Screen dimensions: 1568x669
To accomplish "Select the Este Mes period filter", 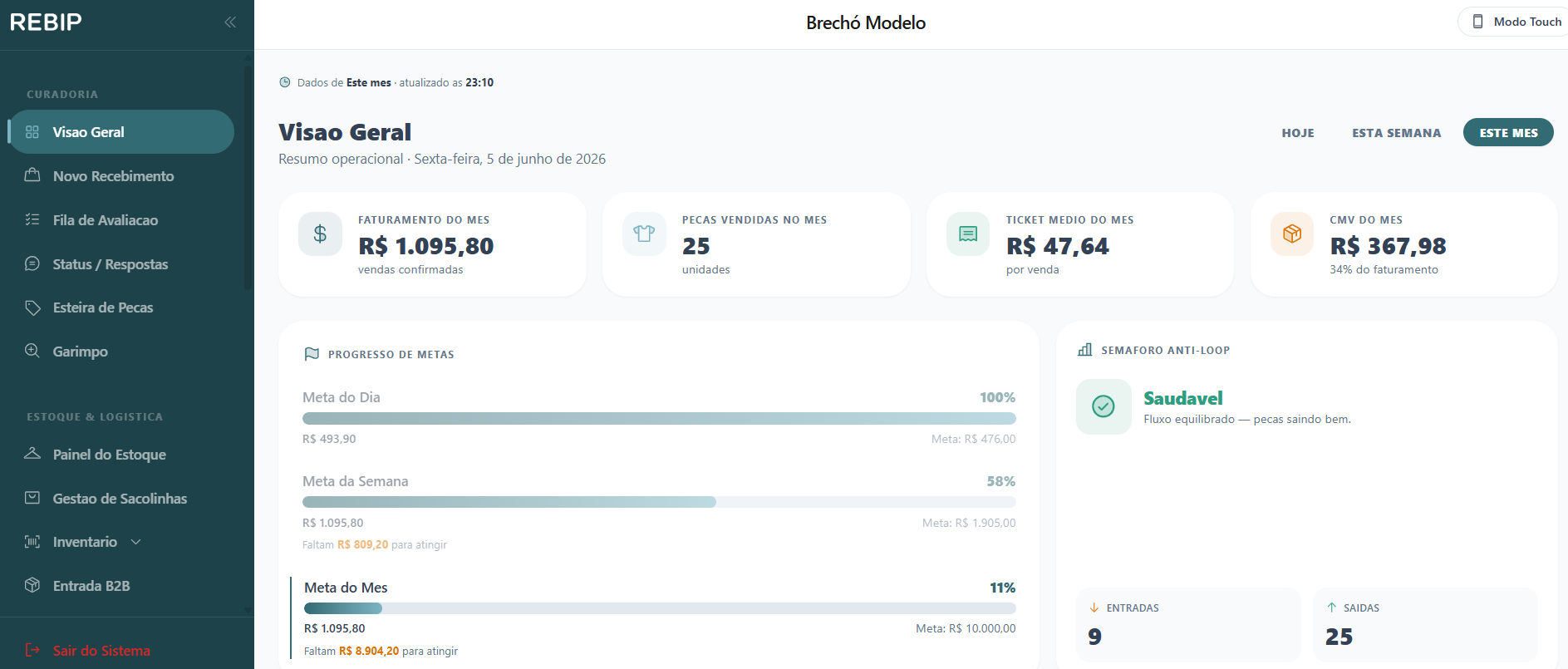I will (x=1508, y=133).
